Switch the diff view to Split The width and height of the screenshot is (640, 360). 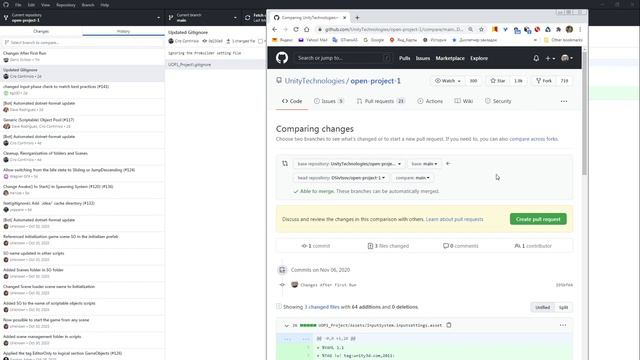coord(563,307)
